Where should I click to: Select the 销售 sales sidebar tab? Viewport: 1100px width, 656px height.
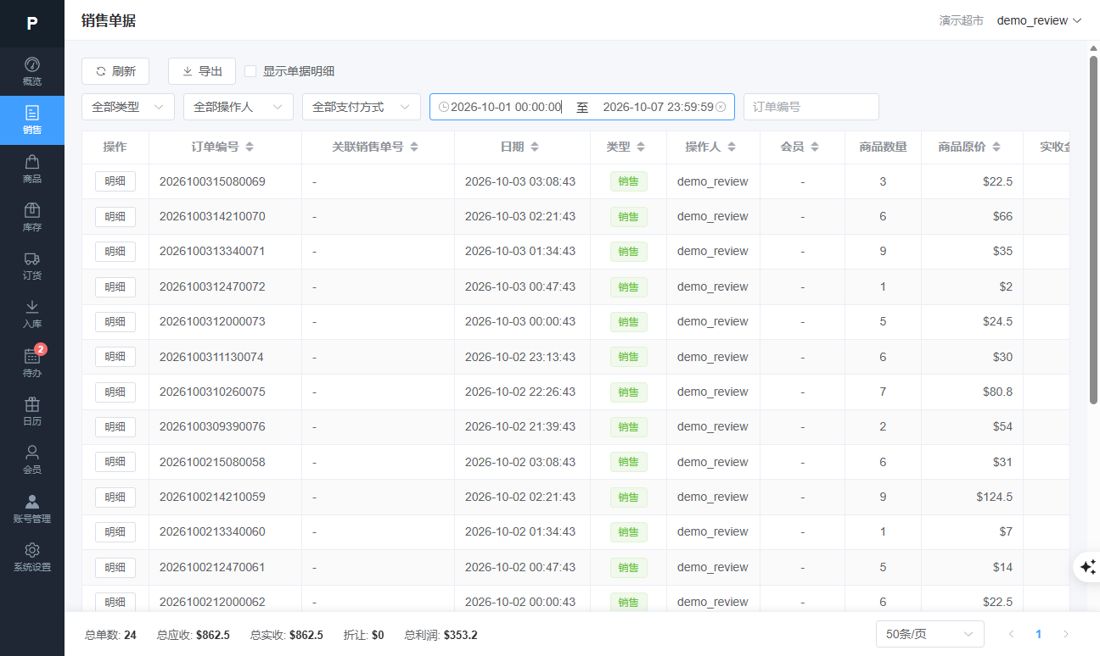(x=32, y=121)
